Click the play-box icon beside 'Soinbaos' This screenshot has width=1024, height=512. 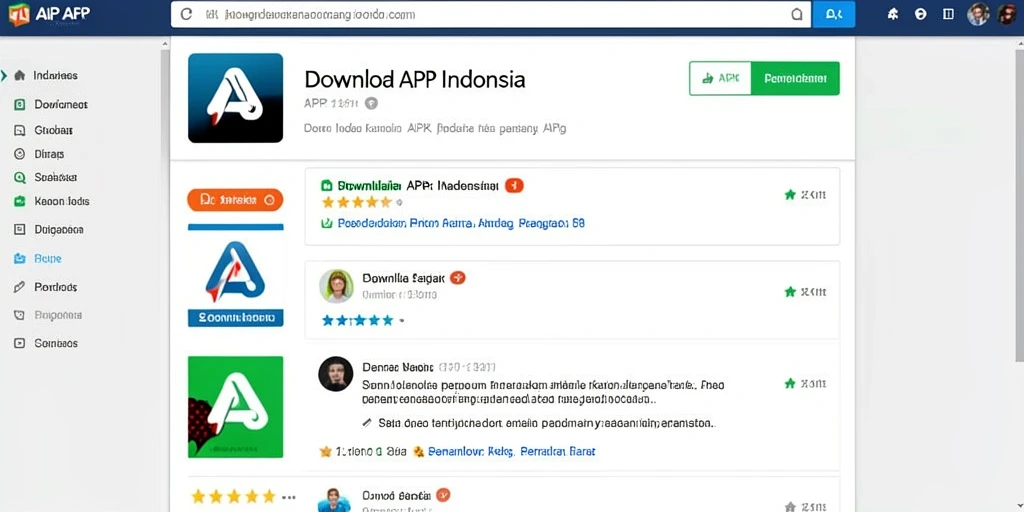point(20,343)
